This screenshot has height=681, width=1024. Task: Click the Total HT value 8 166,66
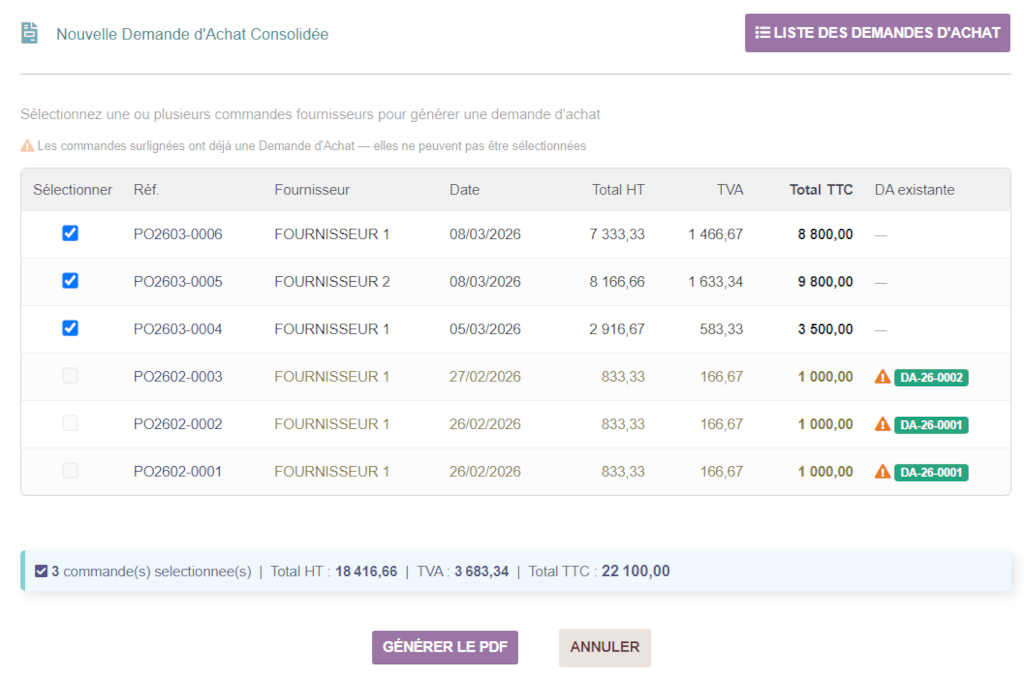tap(616, 282)
